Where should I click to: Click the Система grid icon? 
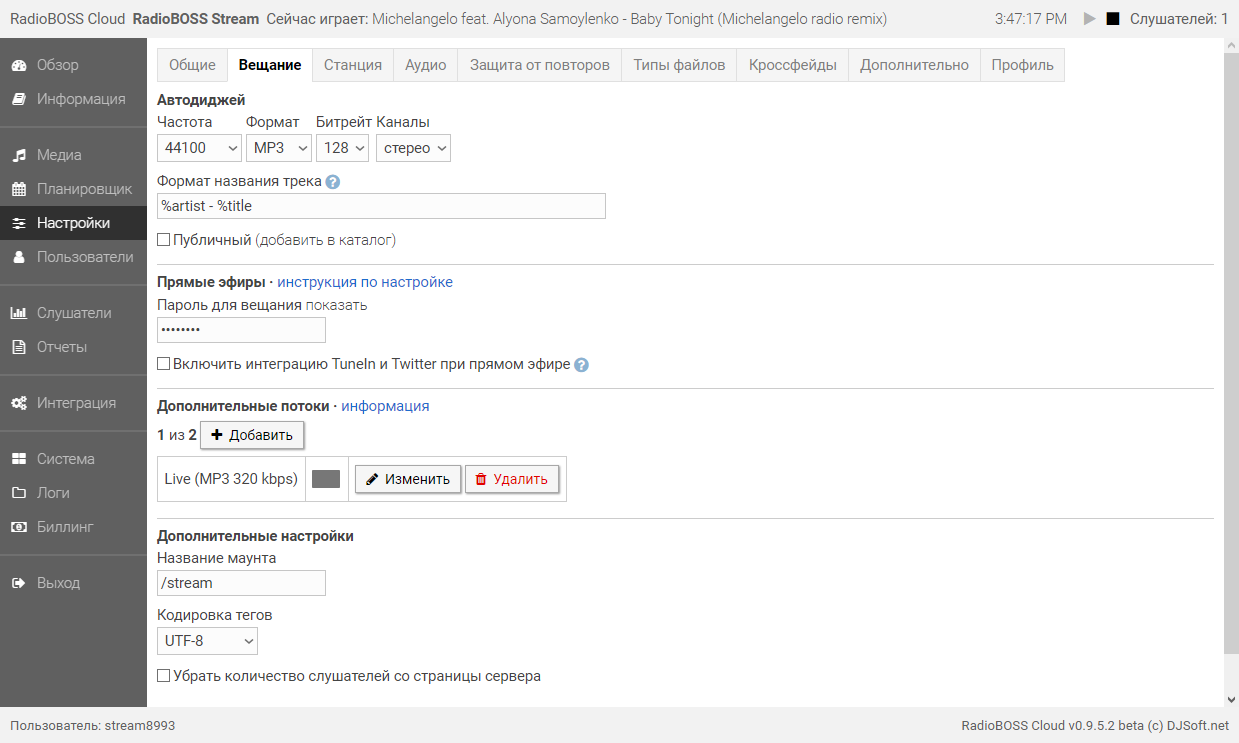pyautogui.click(x=18, y=459)
